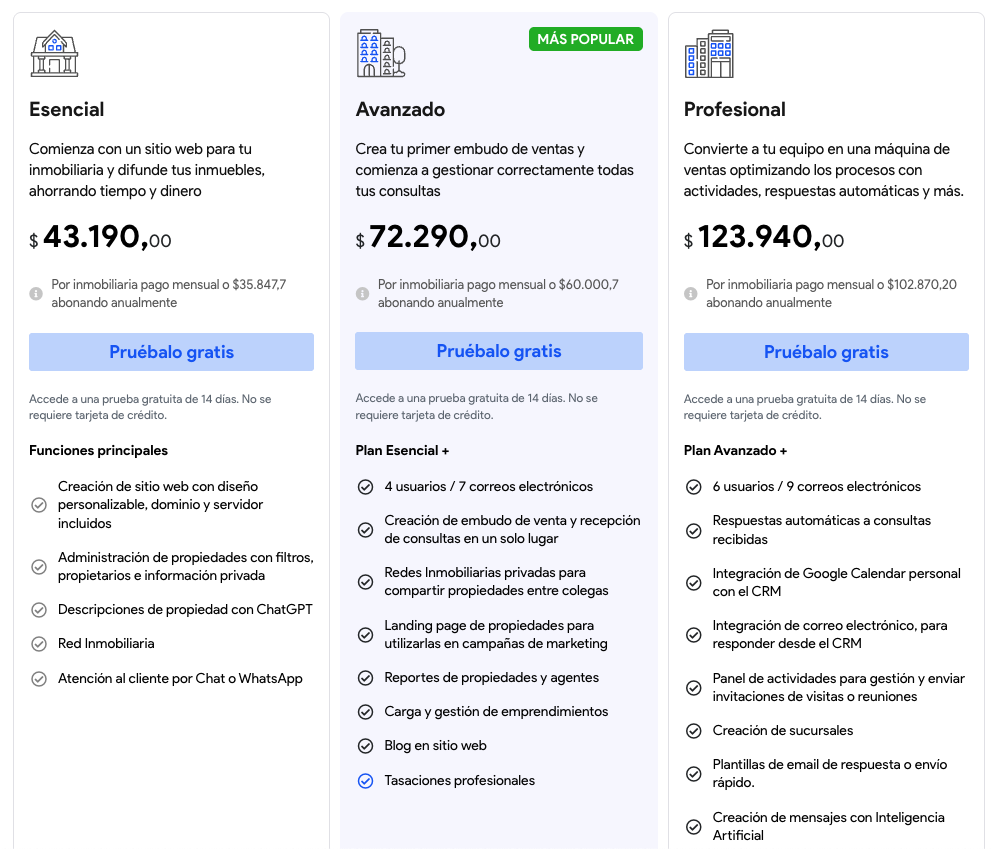992x849 pixels.
Task: Click the MÁS POPULAR green badge
Action: click(585, 39)
